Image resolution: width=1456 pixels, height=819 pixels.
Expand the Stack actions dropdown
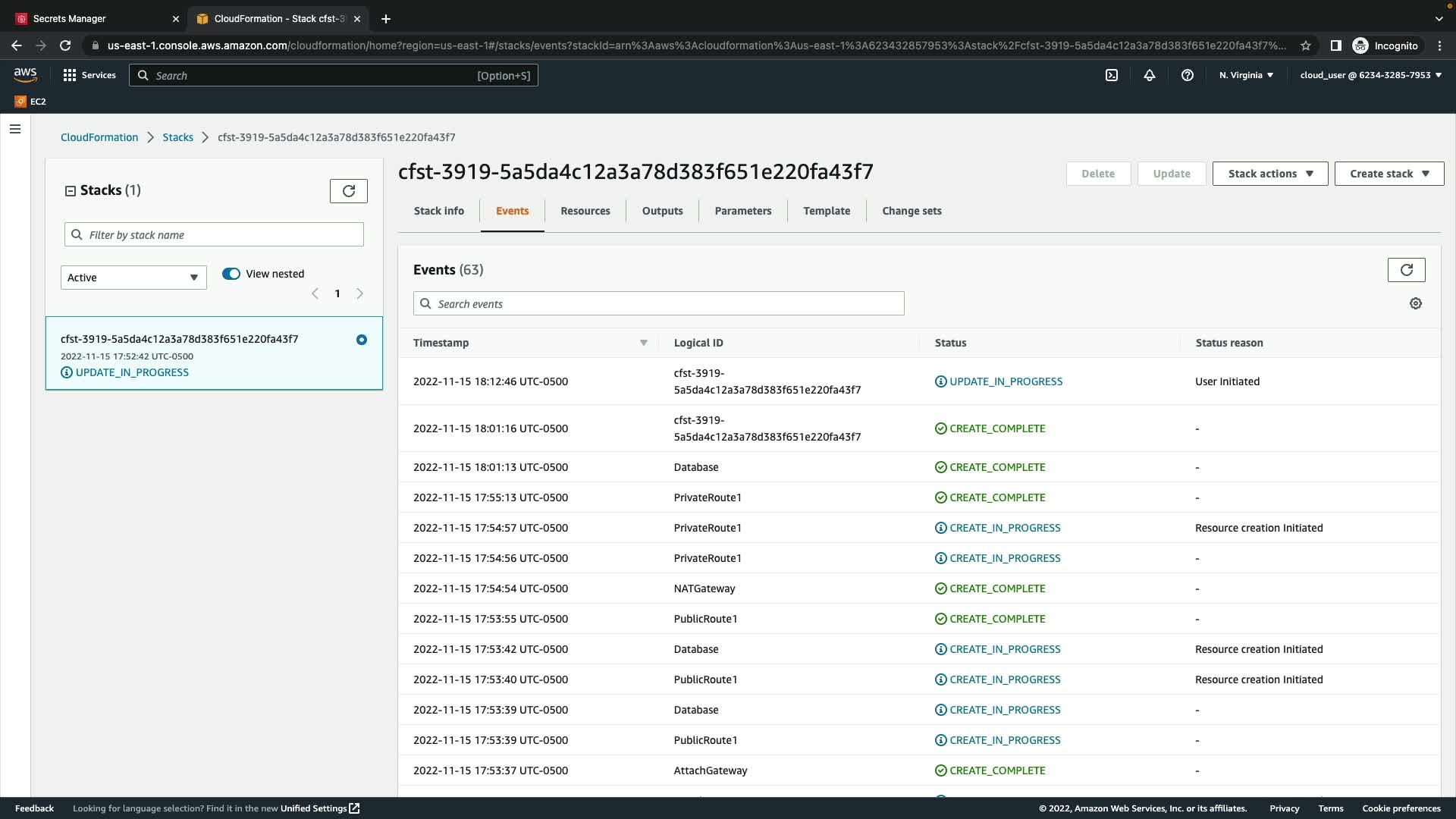click(x=1269, y=174)
